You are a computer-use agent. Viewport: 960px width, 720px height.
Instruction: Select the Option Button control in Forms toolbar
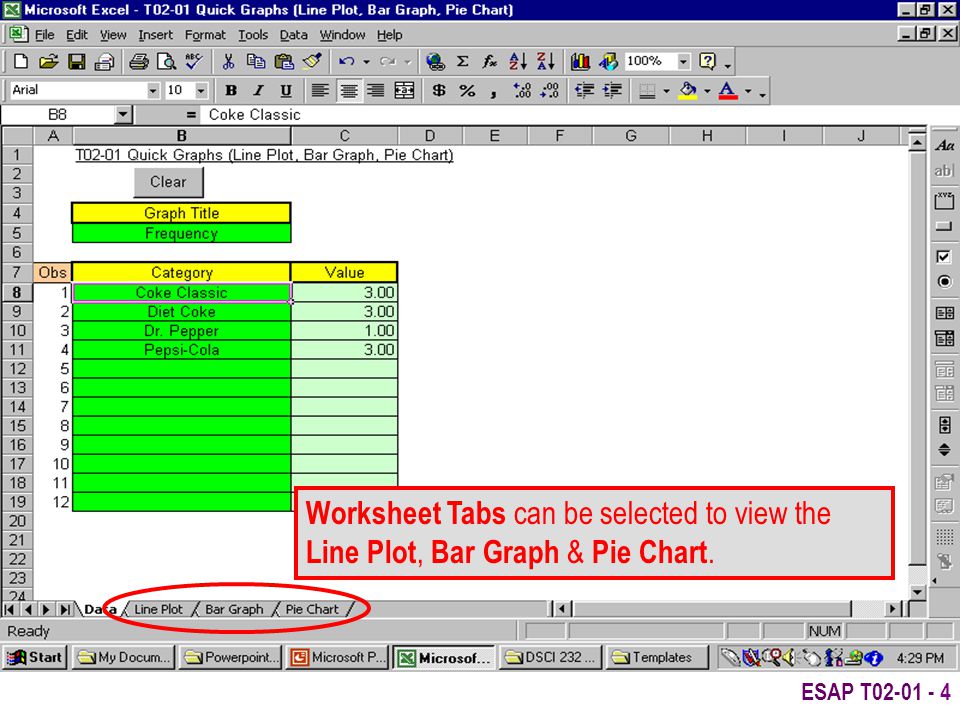(943, 282)
